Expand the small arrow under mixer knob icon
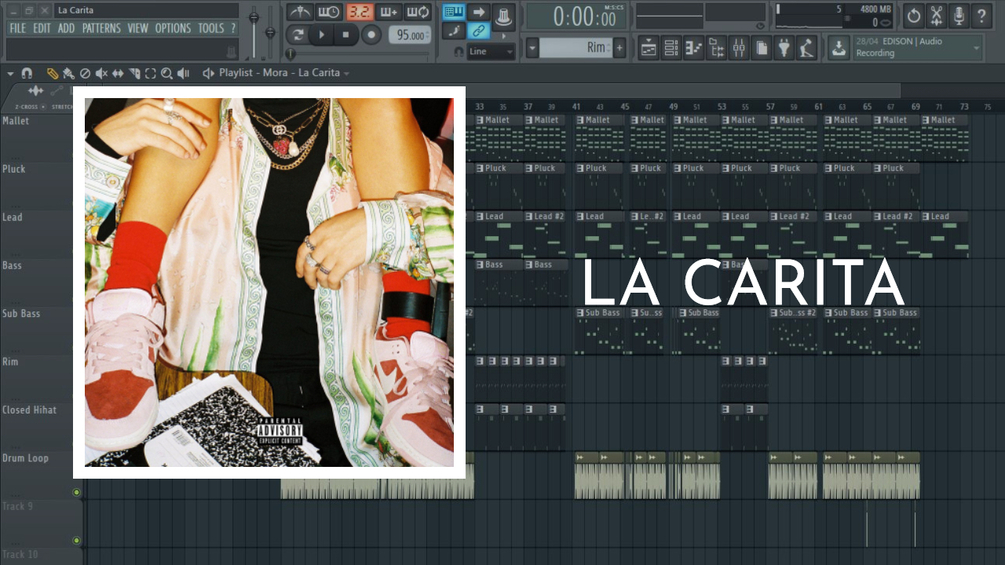This screenshot has height=565, width=1005. 504,37
